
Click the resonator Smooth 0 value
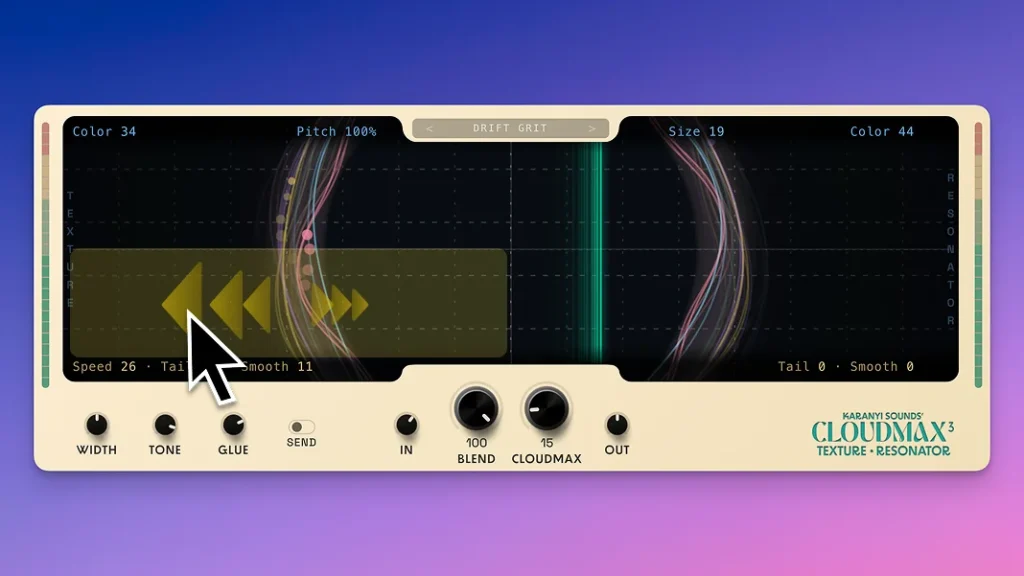(882, 366)
